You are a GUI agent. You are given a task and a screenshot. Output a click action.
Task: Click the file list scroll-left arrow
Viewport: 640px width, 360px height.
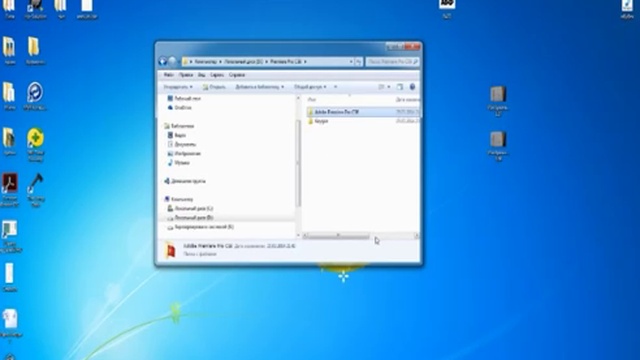(305, 236)
